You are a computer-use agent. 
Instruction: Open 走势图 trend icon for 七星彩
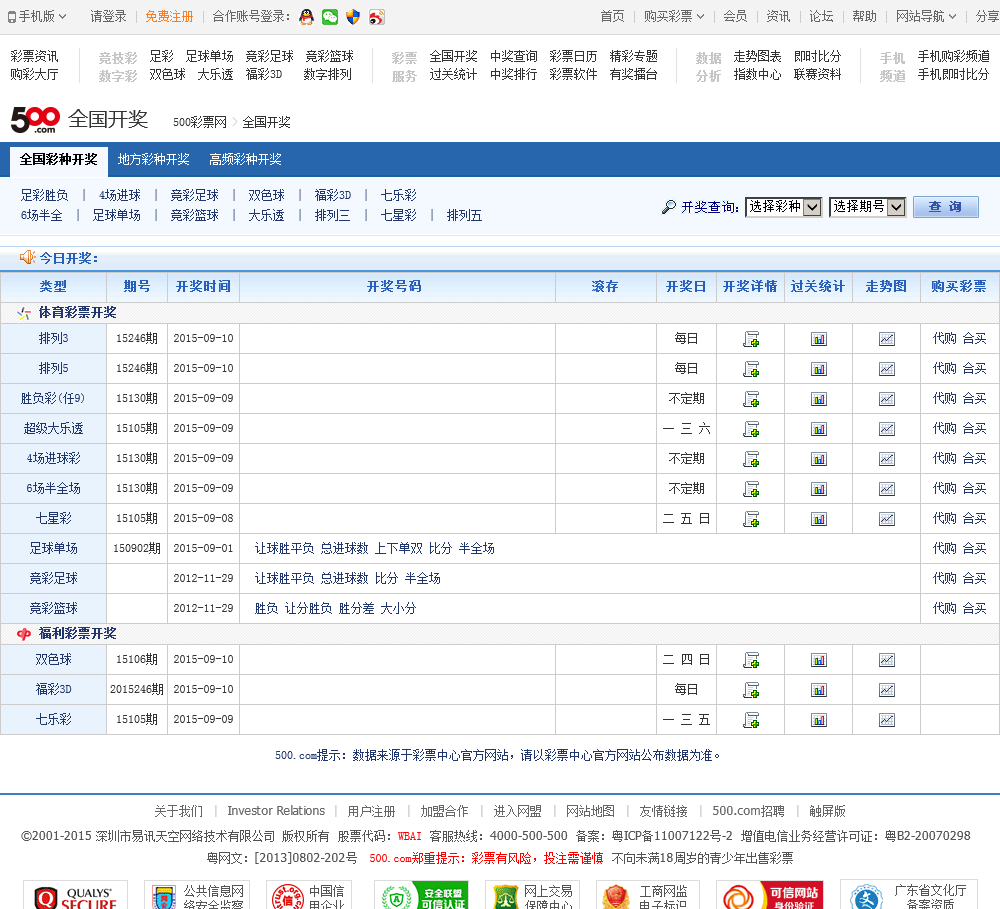[886, 519]
